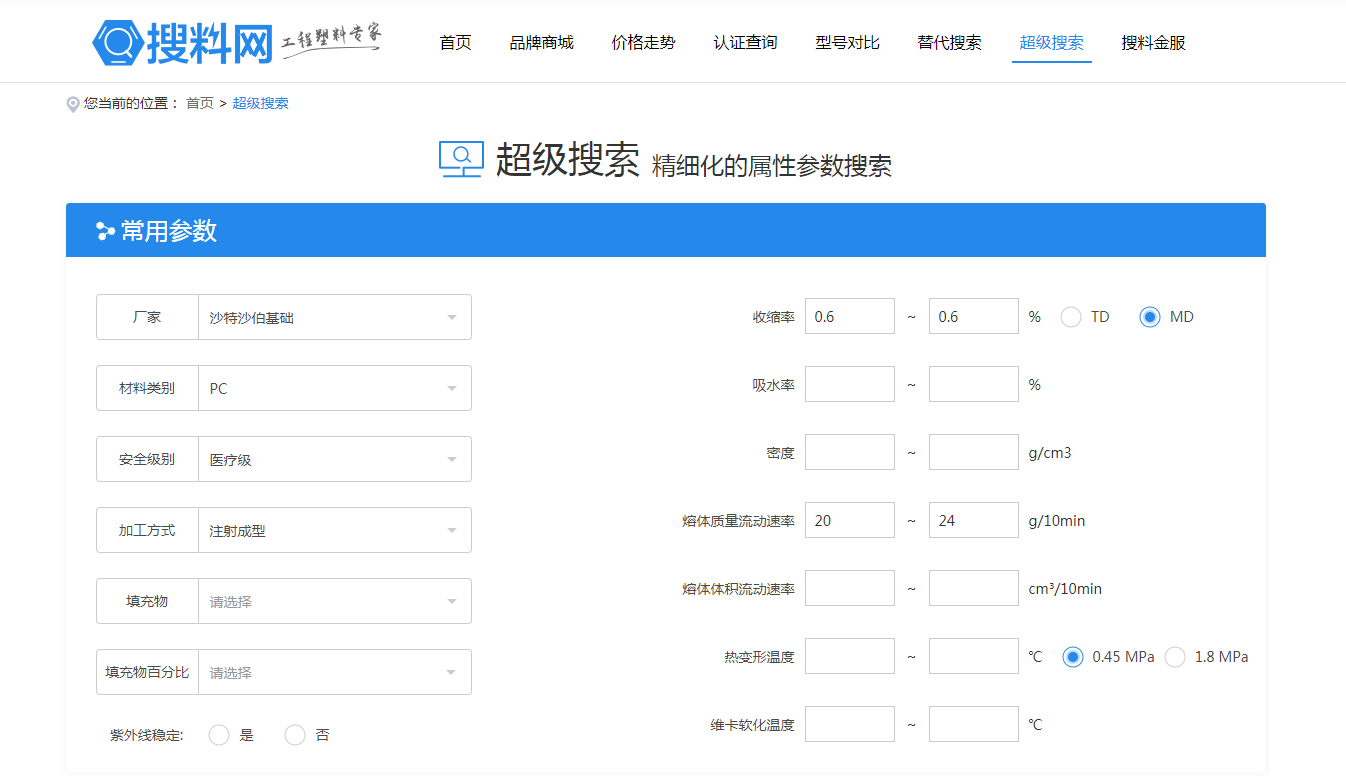Open the 填充物 filler dropdown
The width and height of the screenshot is (1346, 776).
coord(334,601)
